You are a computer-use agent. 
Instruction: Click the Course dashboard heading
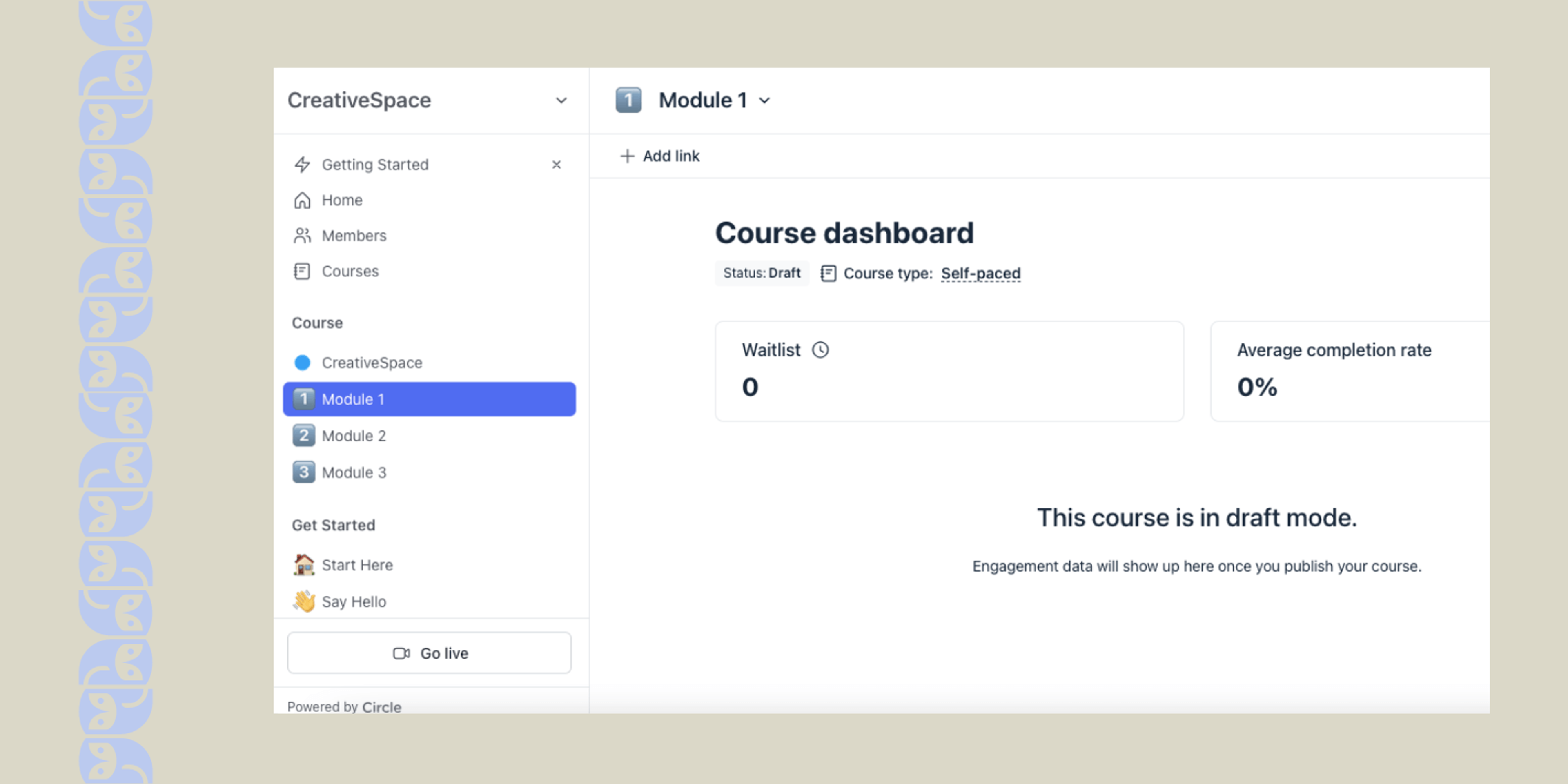844,233
